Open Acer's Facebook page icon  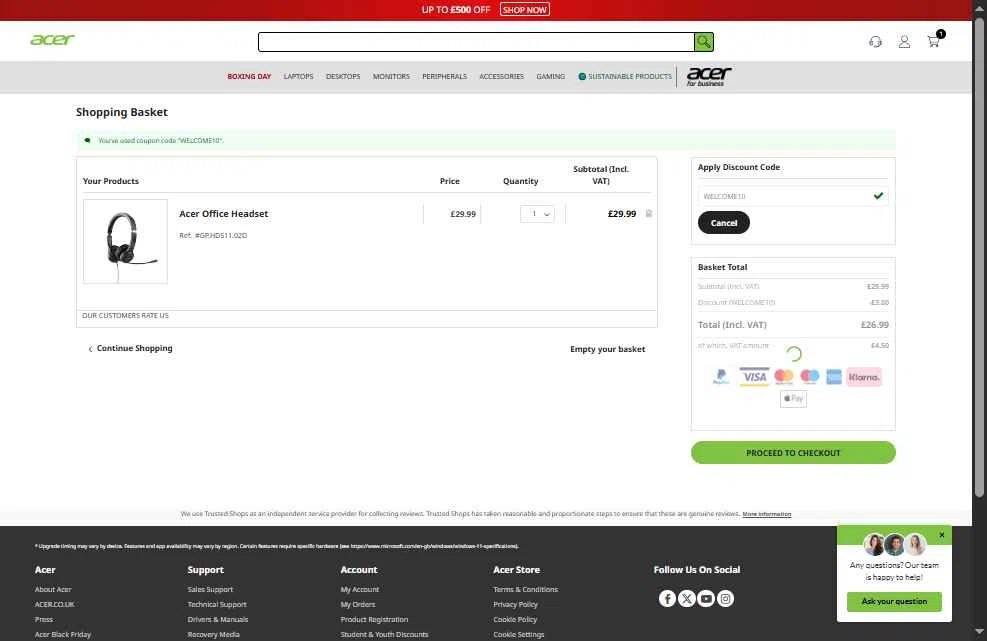[667, 598]
